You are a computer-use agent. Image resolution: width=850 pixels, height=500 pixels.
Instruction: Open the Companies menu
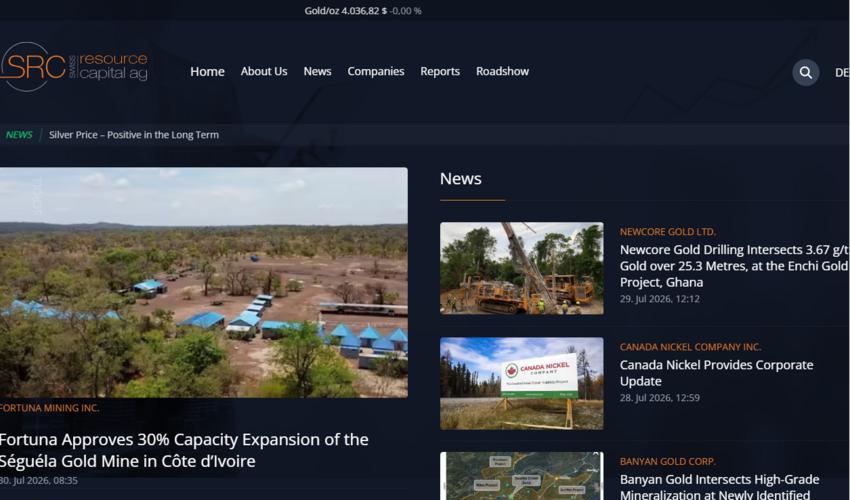click(376, 72)
